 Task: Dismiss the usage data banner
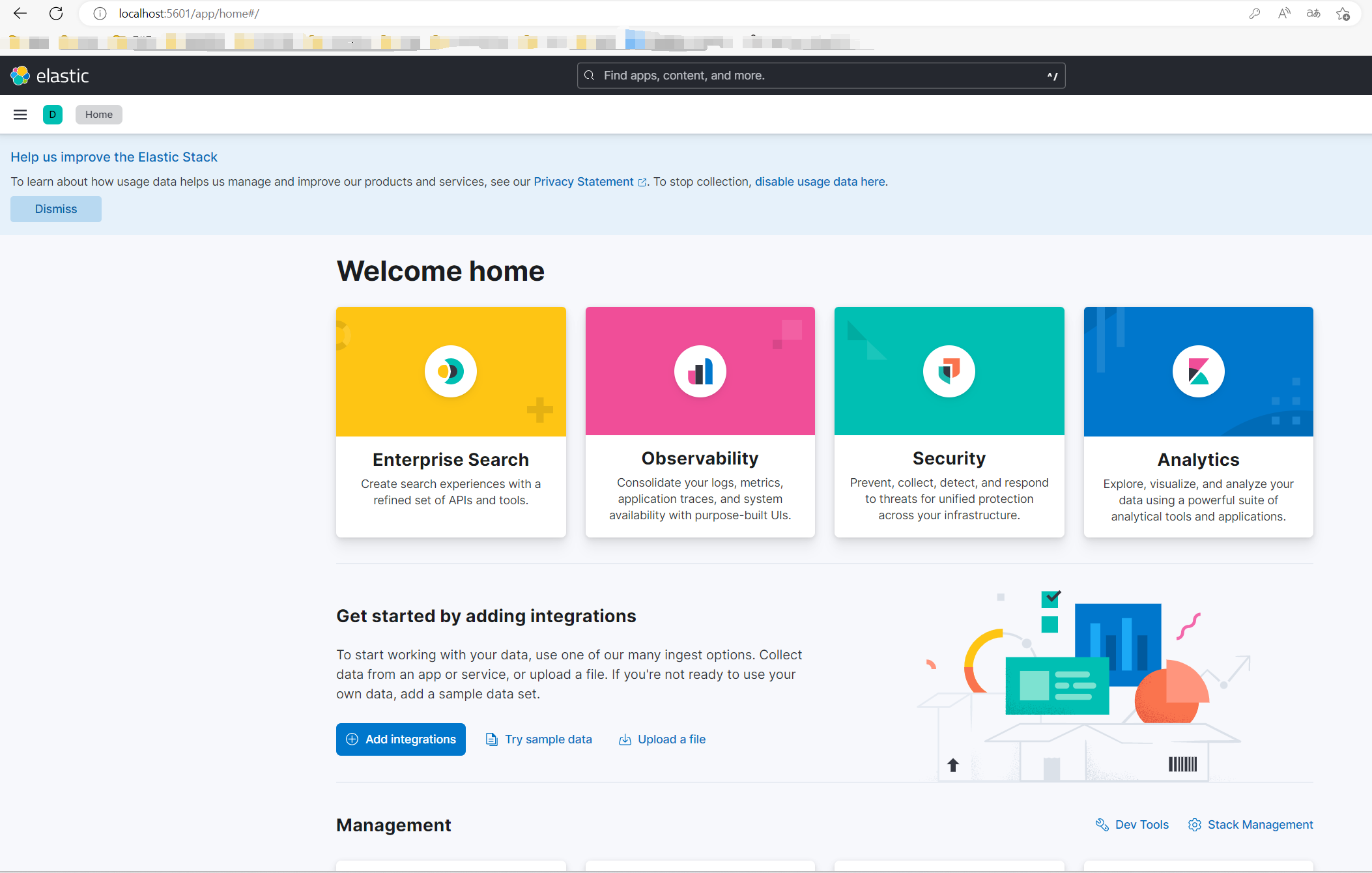[56, 209]
